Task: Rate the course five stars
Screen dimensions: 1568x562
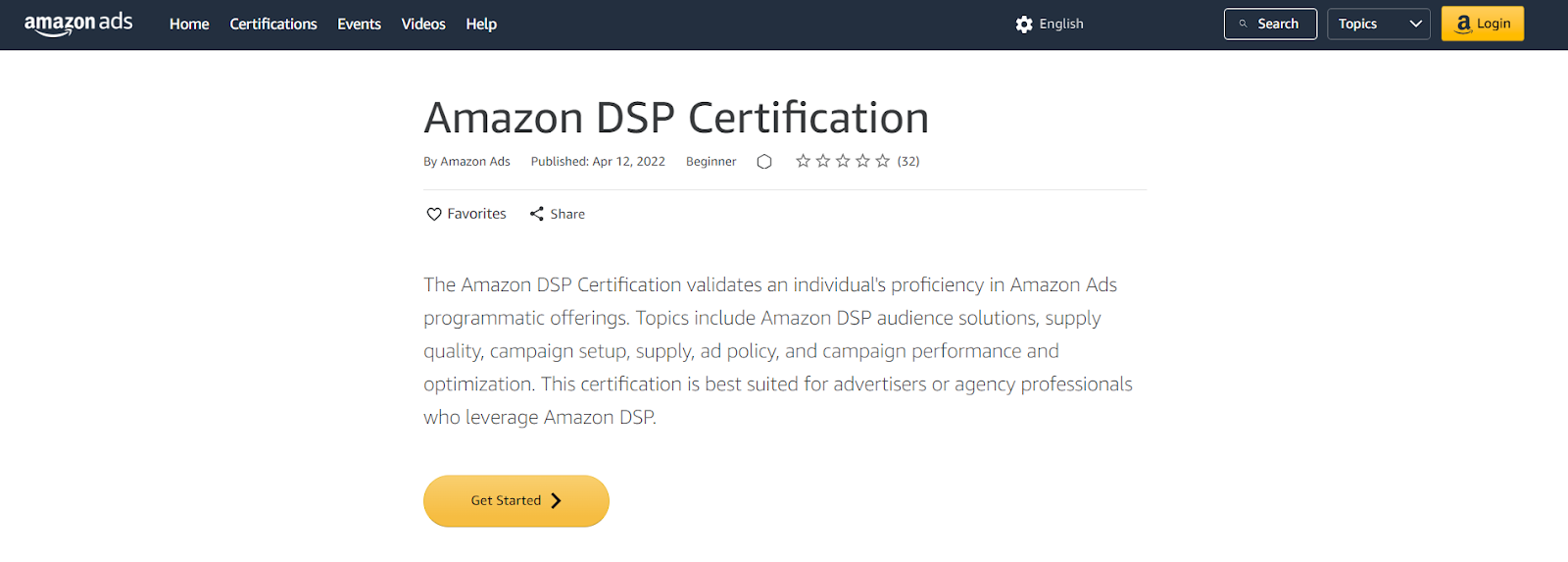Action: pyautogui.click(x=883, y=161)
